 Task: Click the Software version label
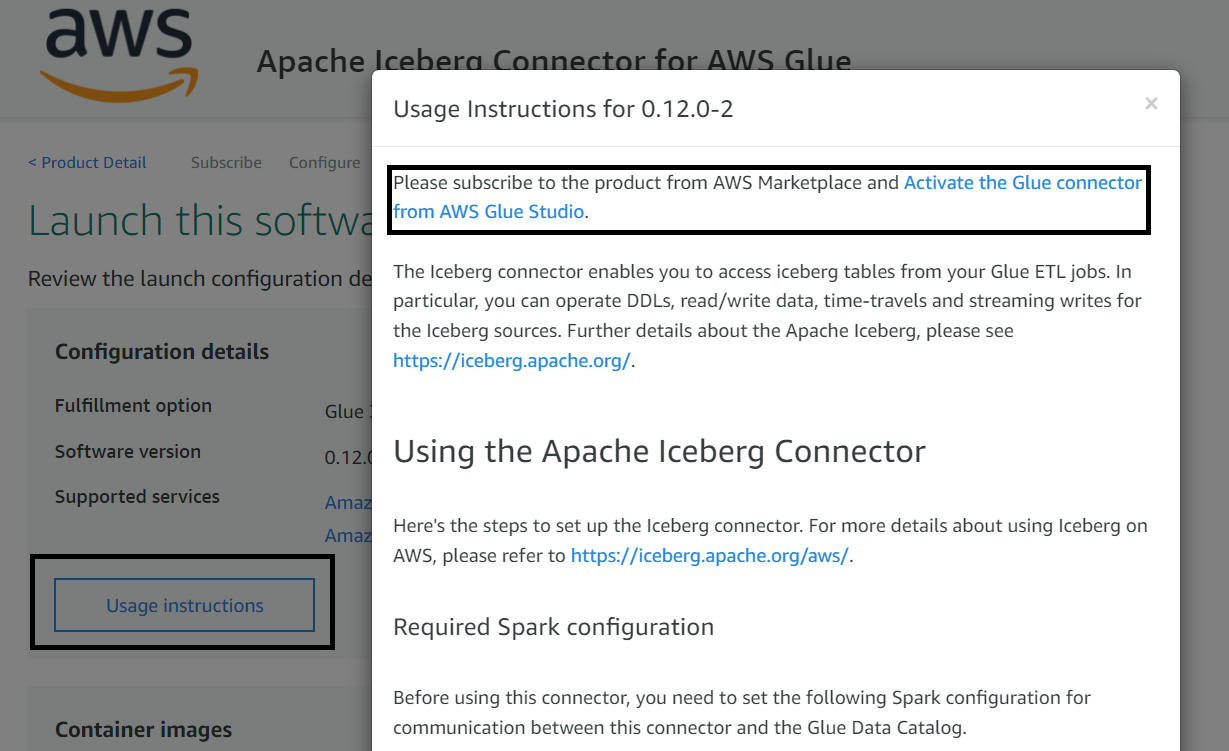pos(127,451)
